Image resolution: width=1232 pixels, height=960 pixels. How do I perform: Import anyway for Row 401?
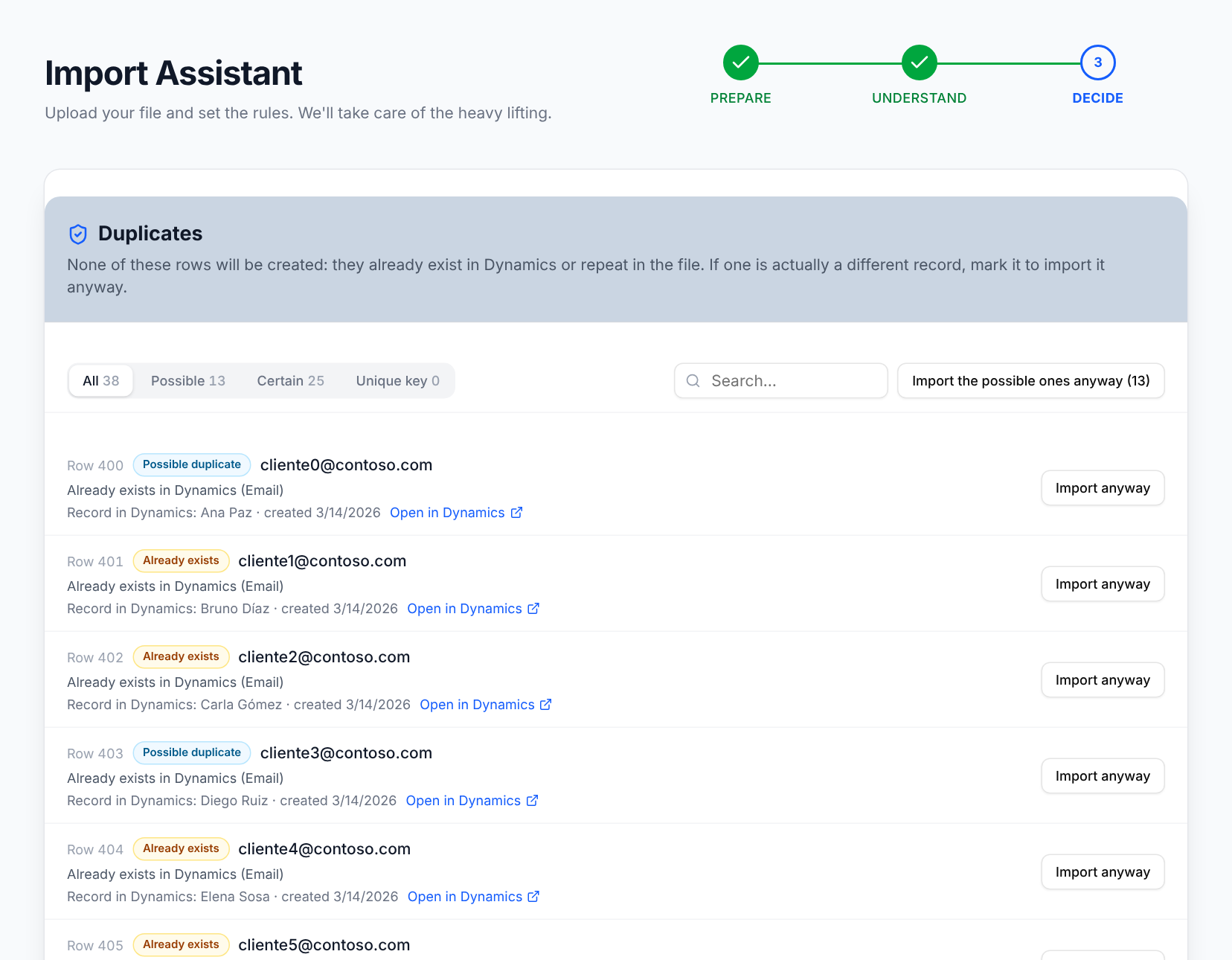click(x=1103, y=584)
